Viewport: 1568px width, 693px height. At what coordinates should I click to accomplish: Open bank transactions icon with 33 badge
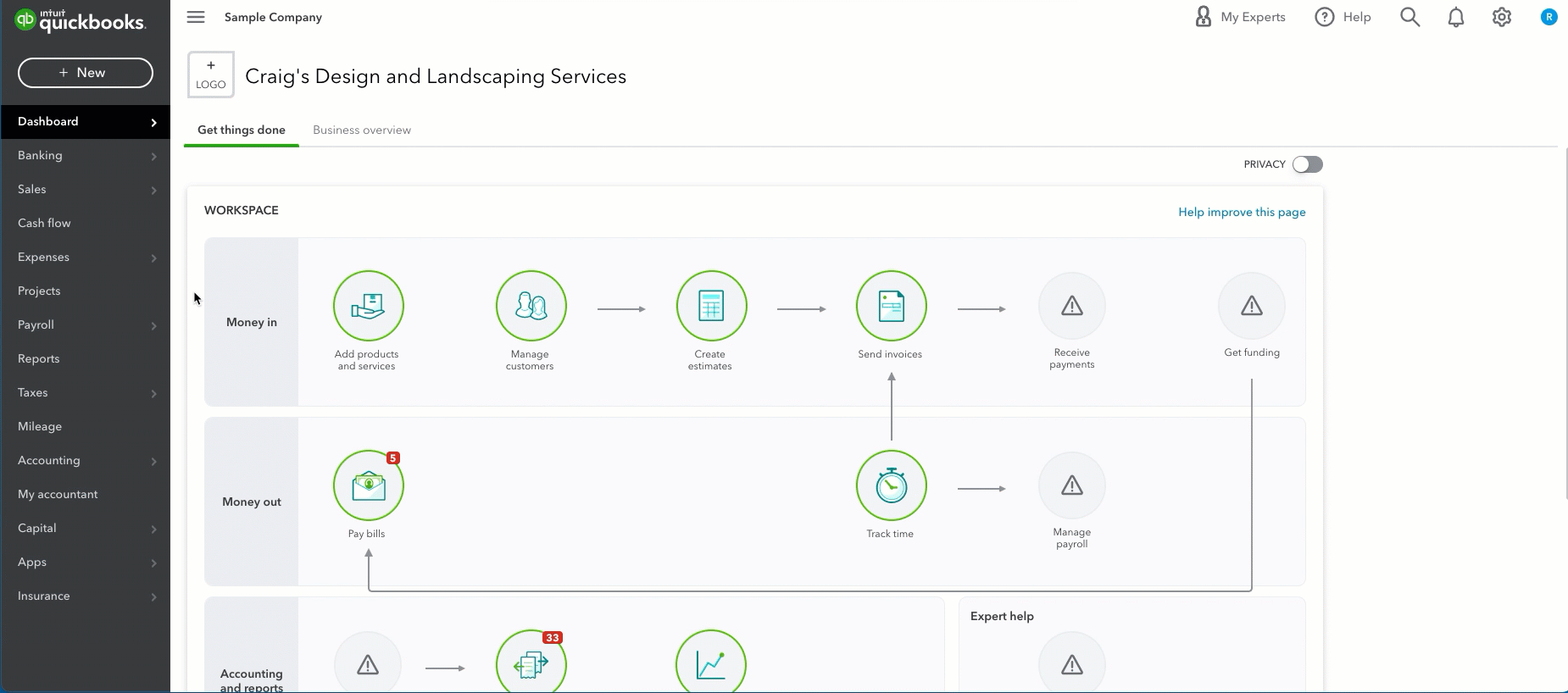531,663
